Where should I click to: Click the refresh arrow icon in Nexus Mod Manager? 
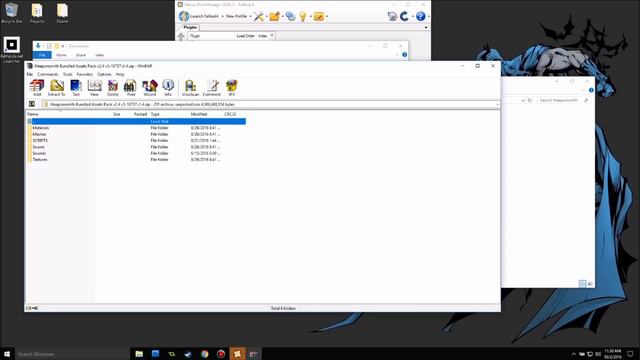[x=404, y=16]
